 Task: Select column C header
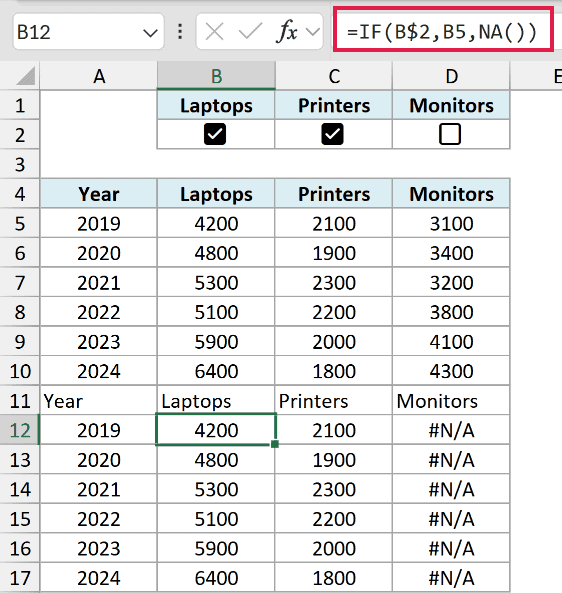point(334,76)
